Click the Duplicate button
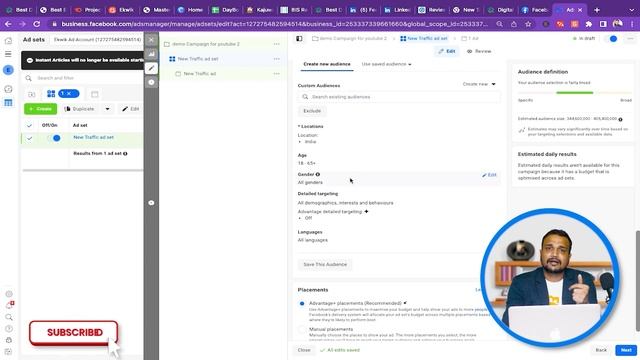640x360 pixels. point(79,109)
